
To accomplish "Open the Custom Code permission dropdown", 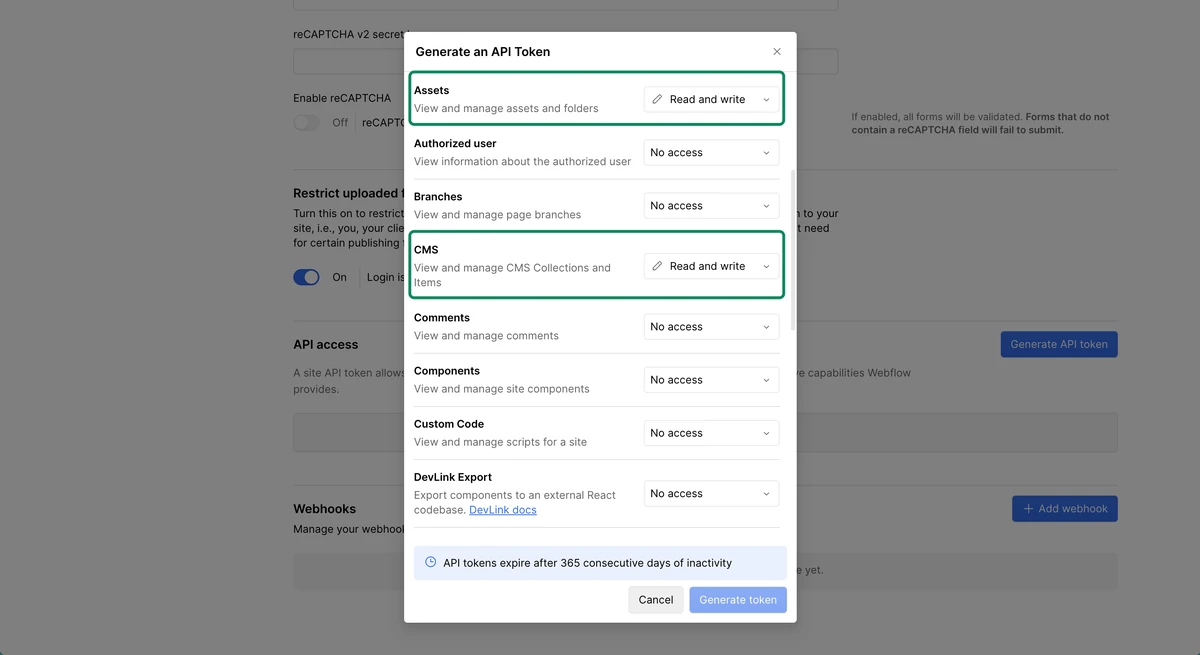I will coord(711,432).
